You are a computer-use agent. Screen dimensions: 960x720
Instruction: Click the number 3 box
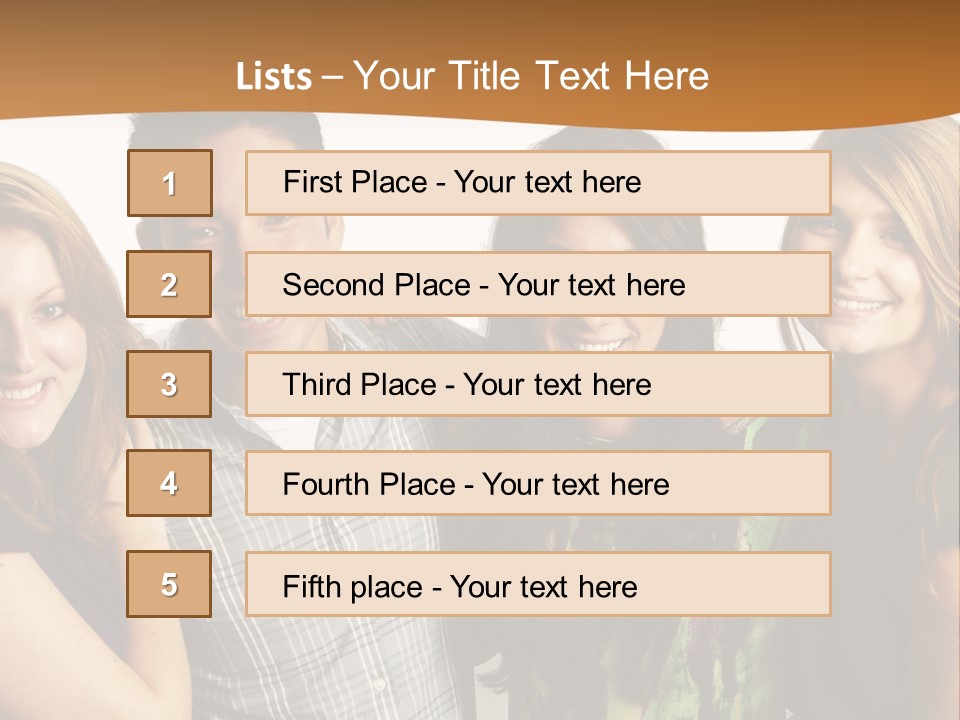tap(169, 384)
